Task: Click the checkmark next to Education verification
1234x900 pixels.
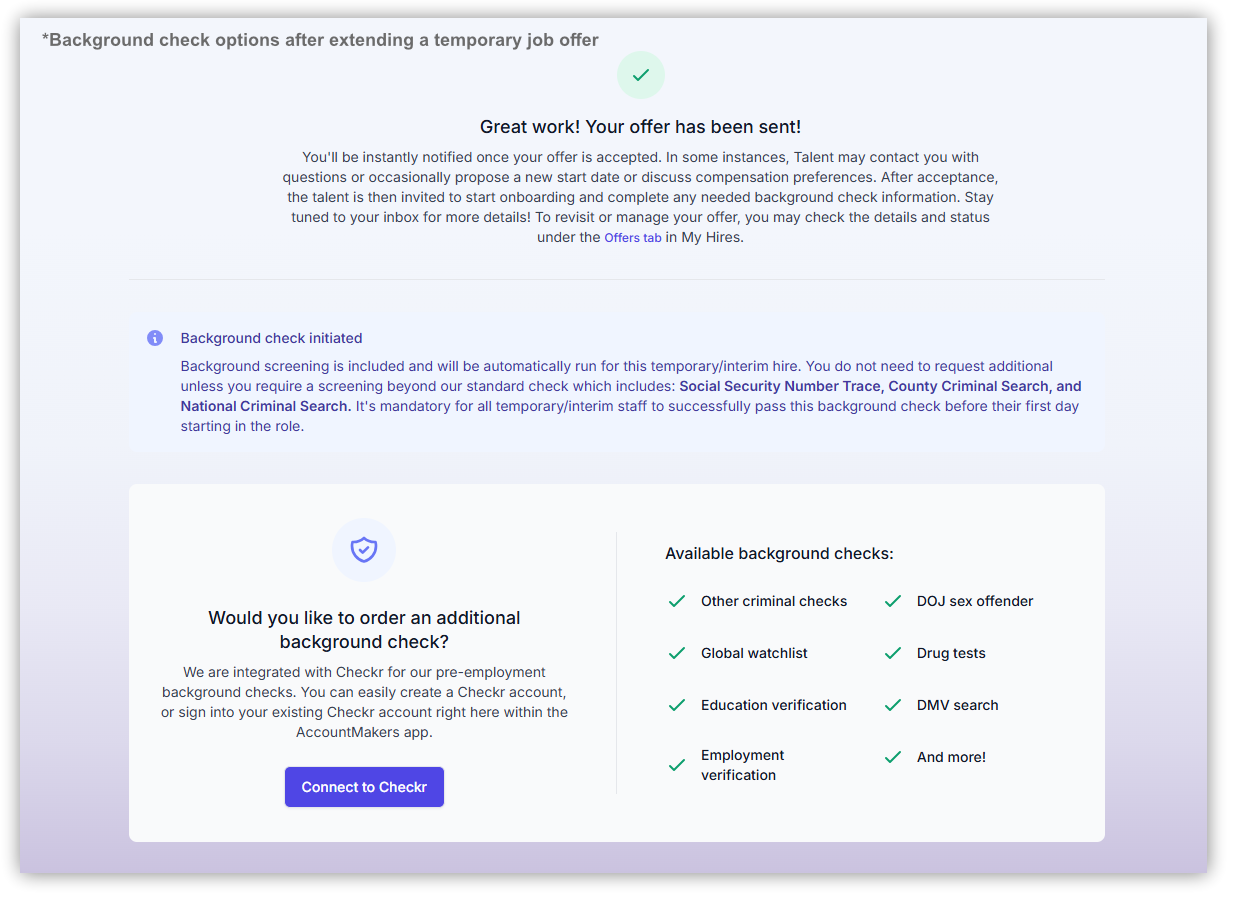Action: [677, 705]
